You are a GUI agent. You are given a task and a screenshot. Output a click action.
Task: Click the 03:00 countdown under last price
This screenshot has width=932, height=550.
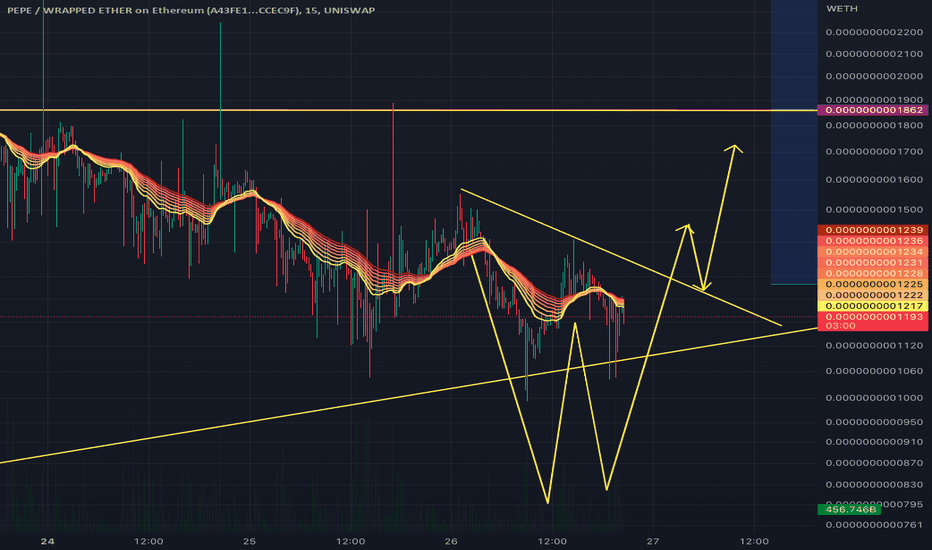(x=840, y=326)
